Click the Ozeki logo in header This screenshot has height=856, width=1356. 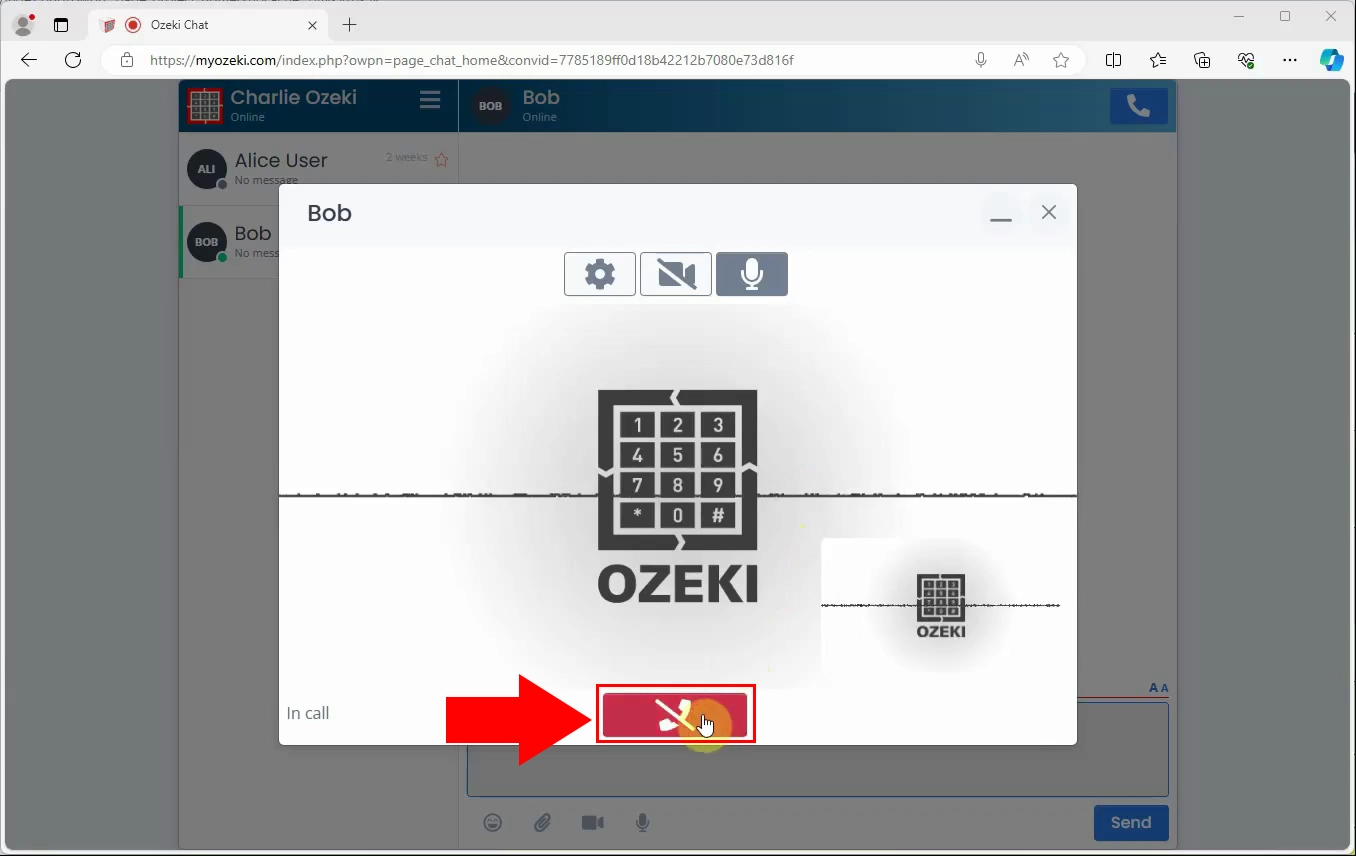(x=204, y=106)
